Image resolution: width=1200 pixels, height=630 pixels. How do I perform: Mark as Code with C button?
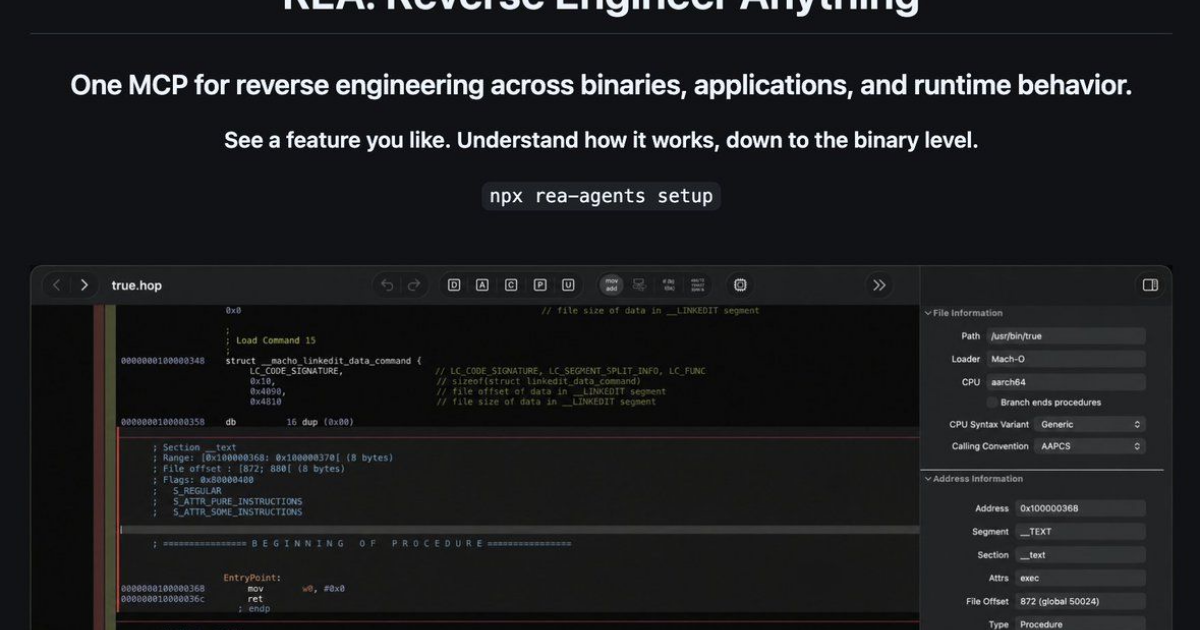(511, 285)
